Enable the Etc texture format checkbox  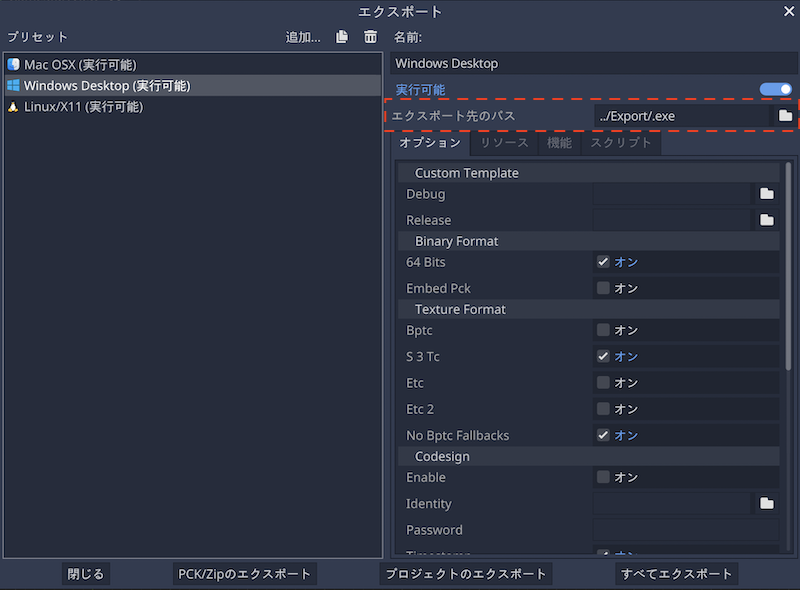(603, 383)
